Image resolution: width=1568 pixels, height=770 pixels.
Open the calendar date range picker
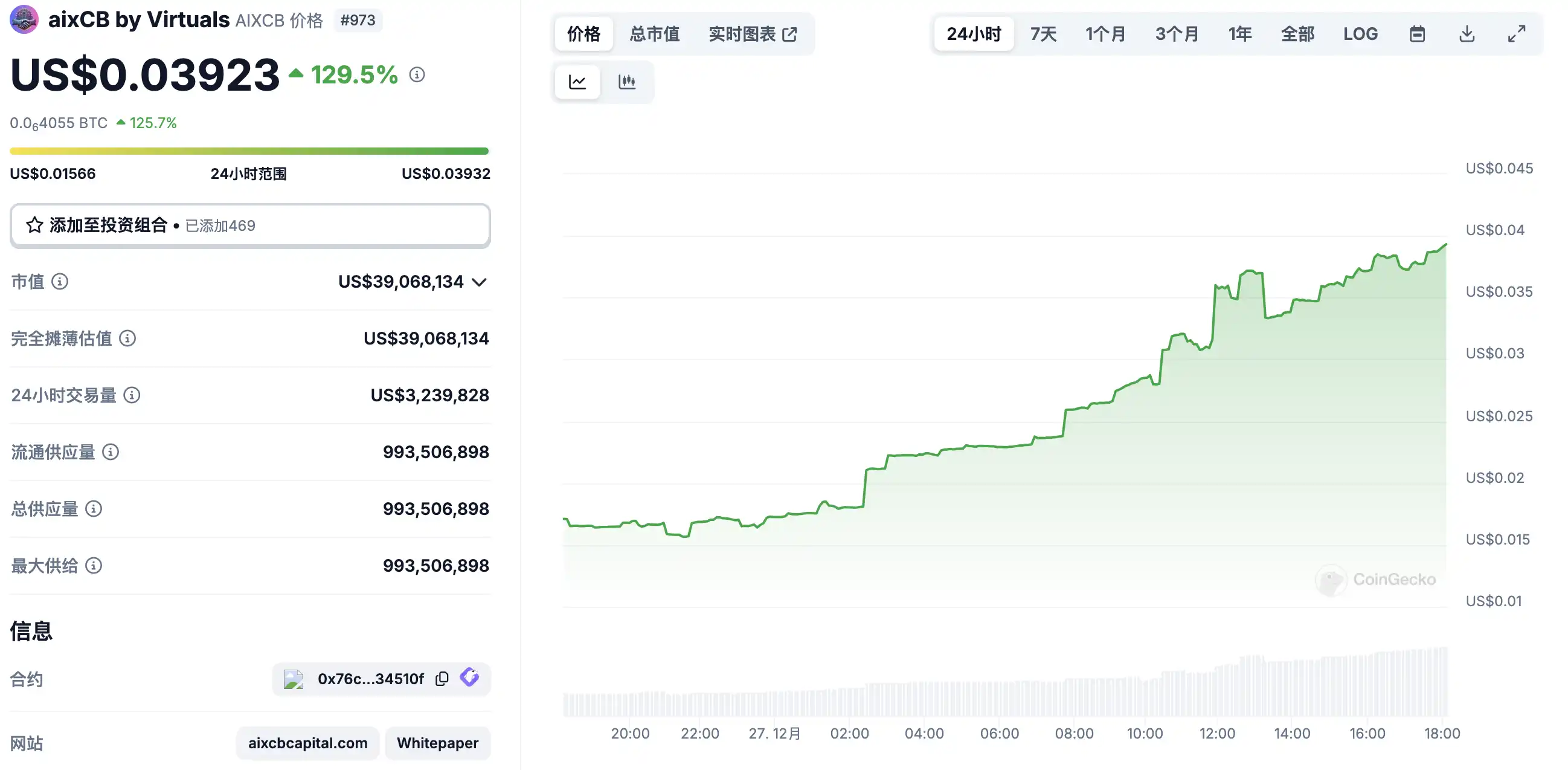click(x=1417, y=34)
